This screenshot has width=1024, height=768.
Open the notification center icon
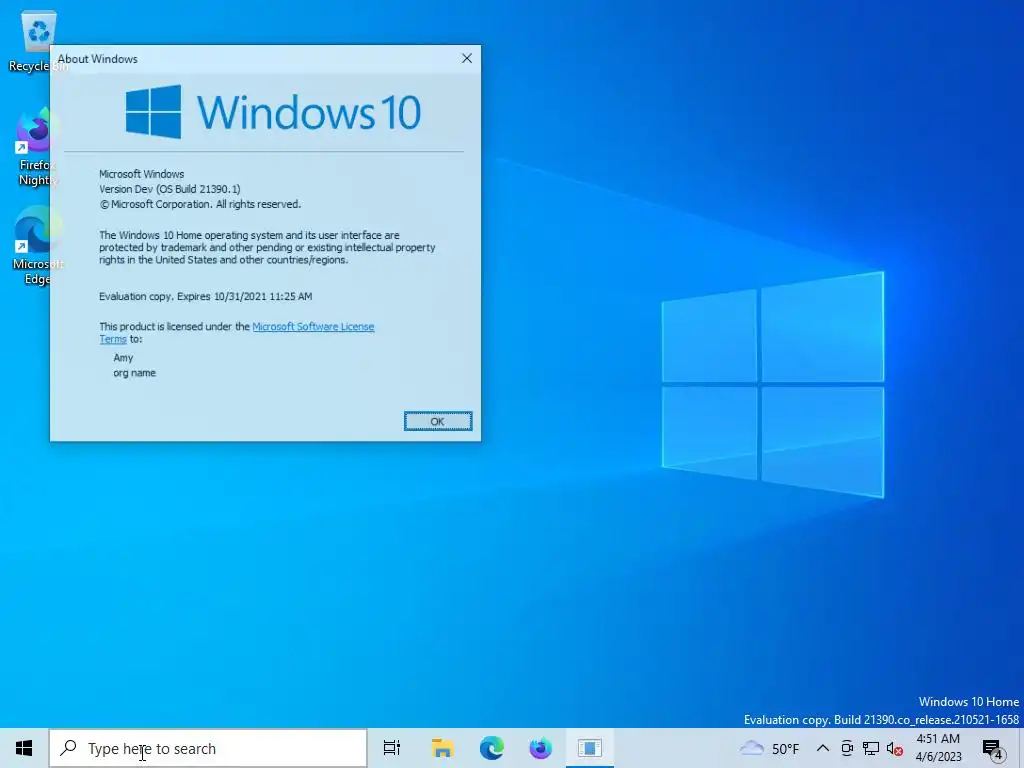click(x=993, y=749)
